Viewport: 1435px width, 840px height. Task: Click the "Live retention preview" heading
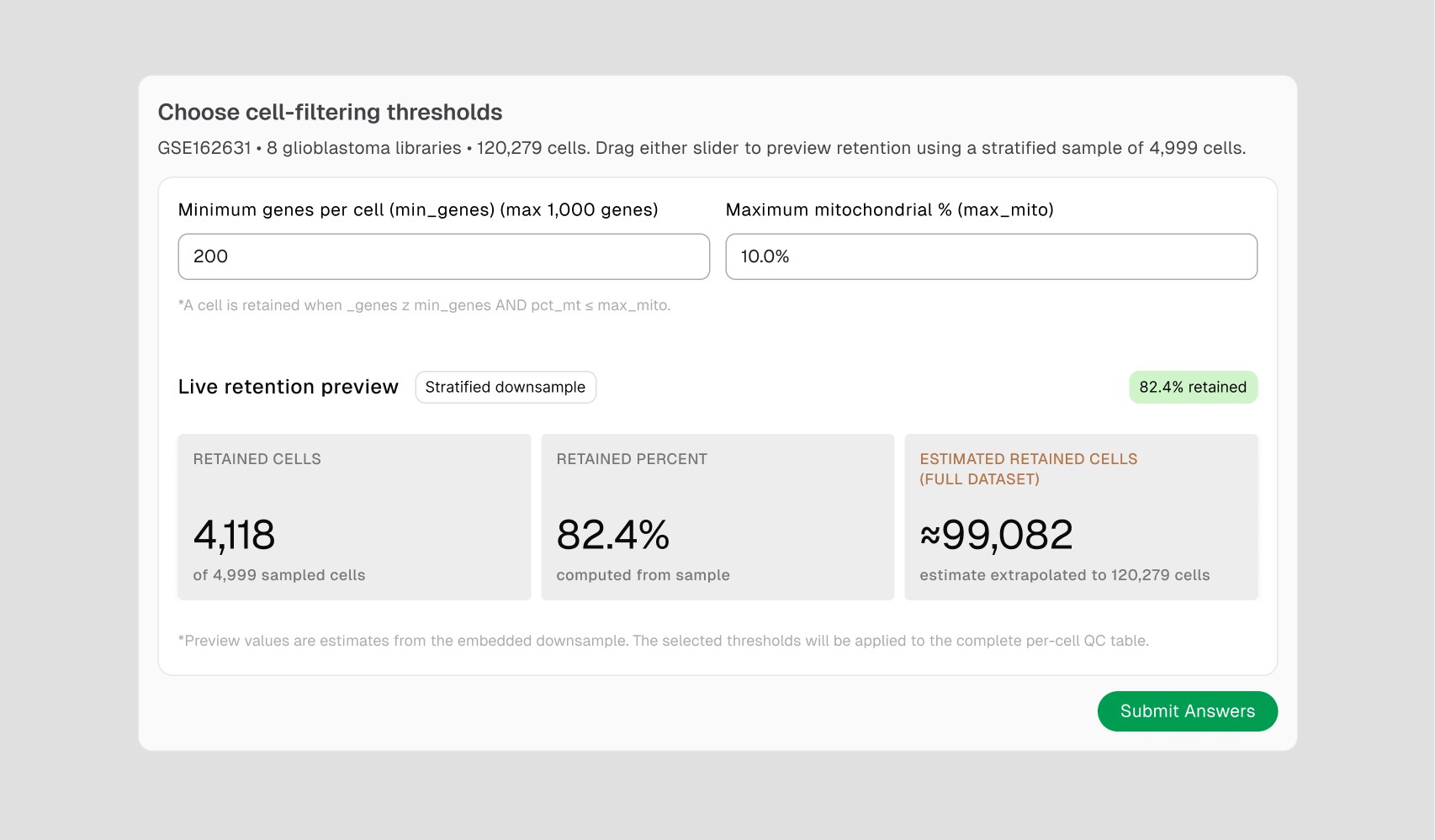pyautogui.click(x=289, y=387)
